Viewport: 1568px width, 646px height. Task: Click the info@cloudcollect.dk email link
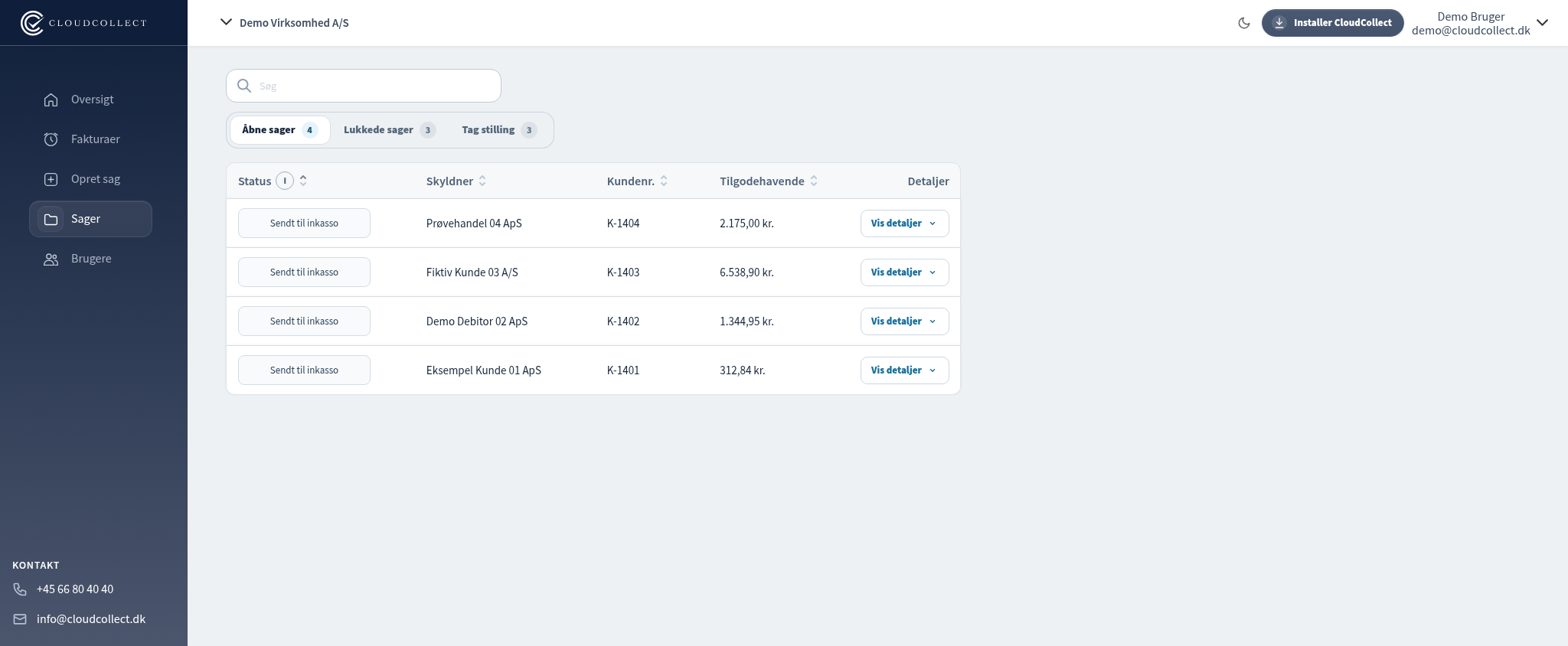pyautogui.click(x=91, y=619)
